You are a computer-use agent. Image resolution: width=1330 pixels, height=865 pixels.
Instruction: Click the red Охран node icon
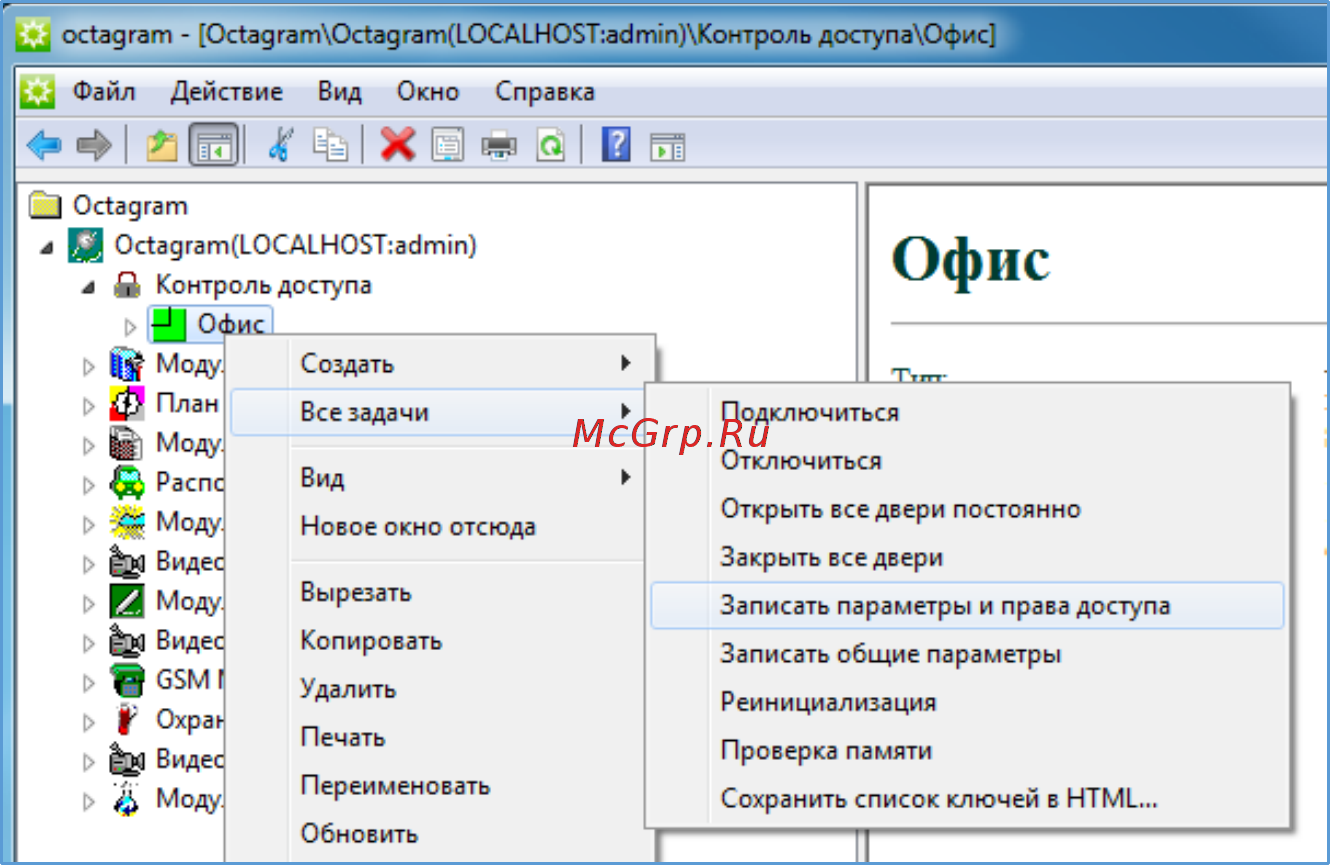127,720
